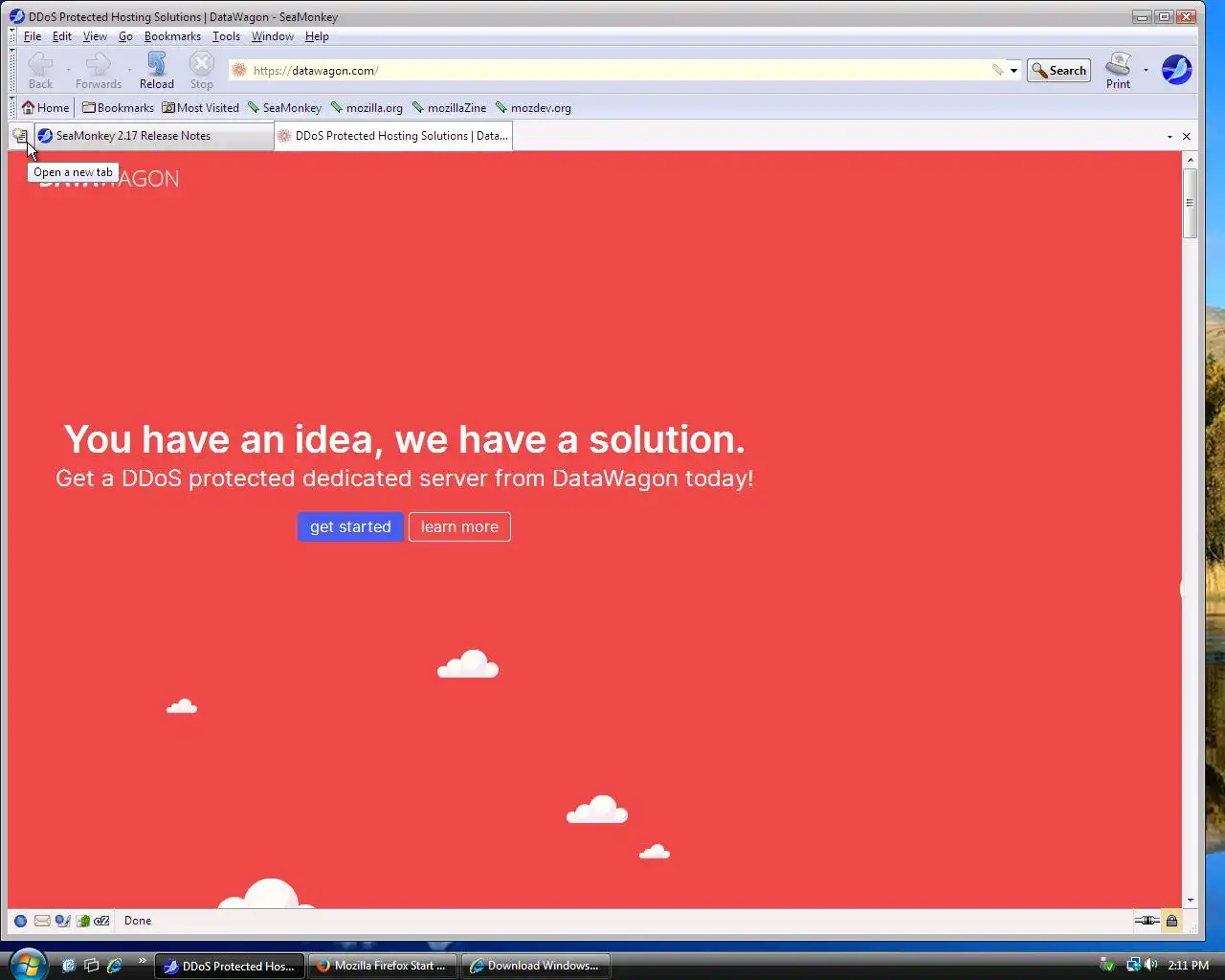Open the Bookmarks folder on bookmarks toolbar
Image resolution: width=1225 pixels, height=980 pixels.
coord(118,108)
